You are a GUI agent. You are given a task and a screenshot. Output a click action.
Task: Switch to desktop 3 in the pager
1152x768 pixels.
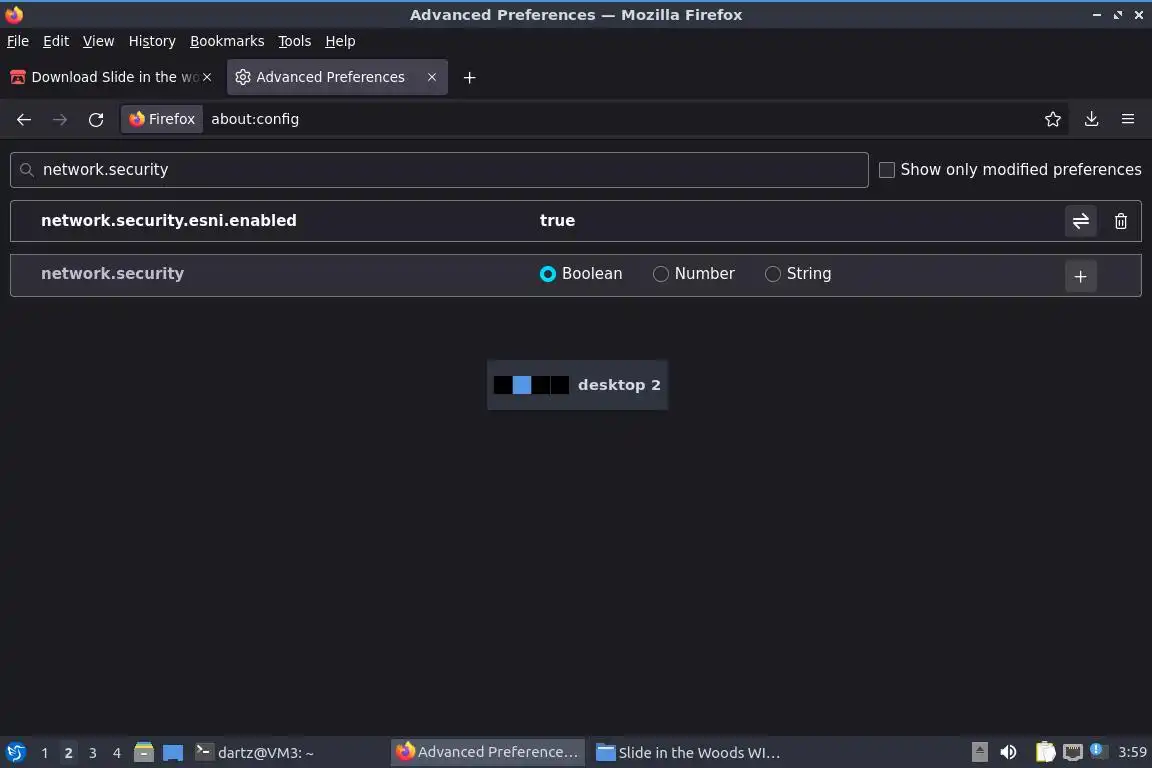[93, 753]
